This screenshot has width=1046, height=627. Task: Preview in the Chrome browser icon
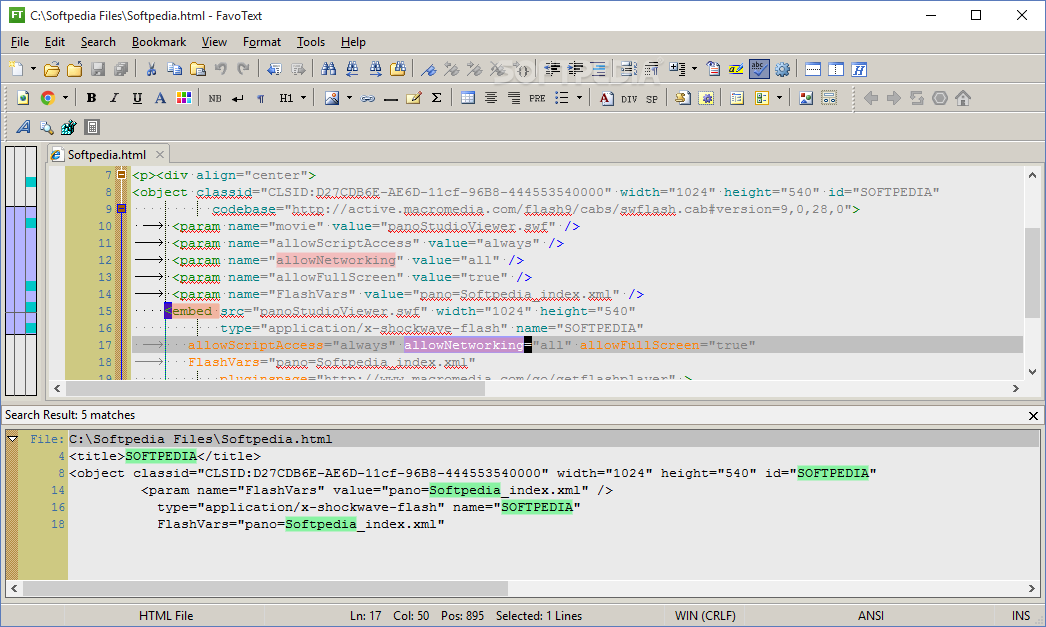(47, 98)
